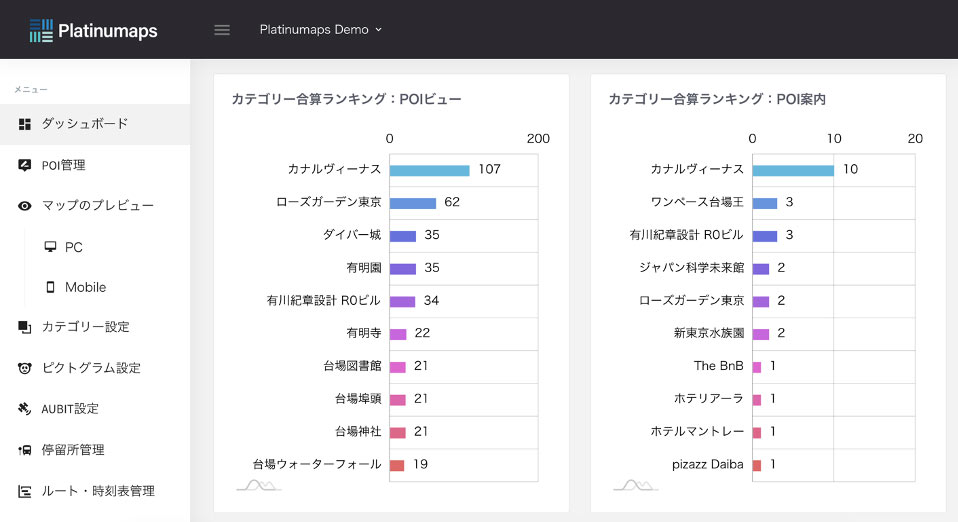Click 有川紀章設計 ROビル bar valued 34
This screenshot has width=958, height=522.
tap(403, 301)
